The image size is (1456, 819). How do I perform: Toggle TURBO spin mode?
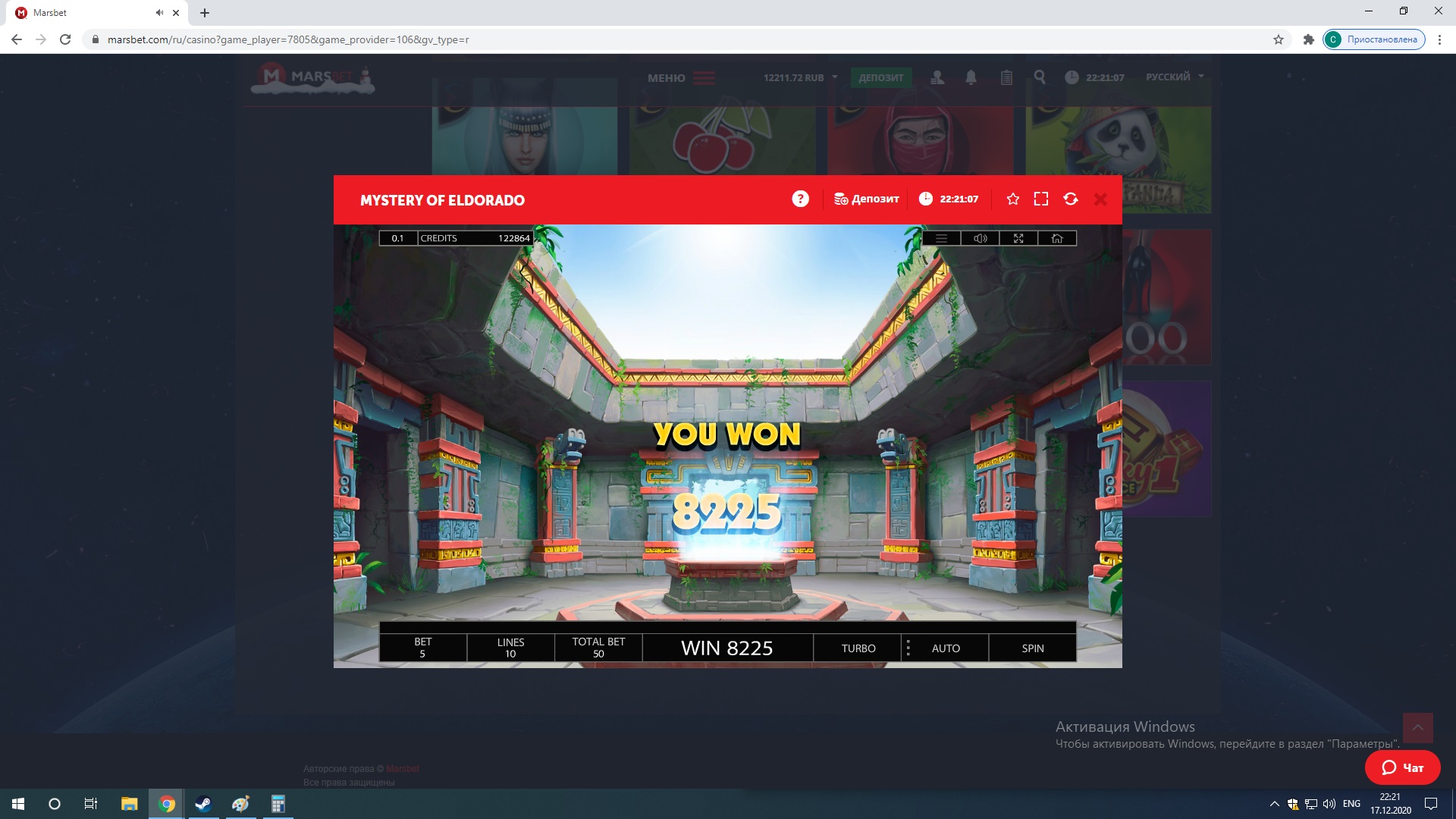(858, 648)
